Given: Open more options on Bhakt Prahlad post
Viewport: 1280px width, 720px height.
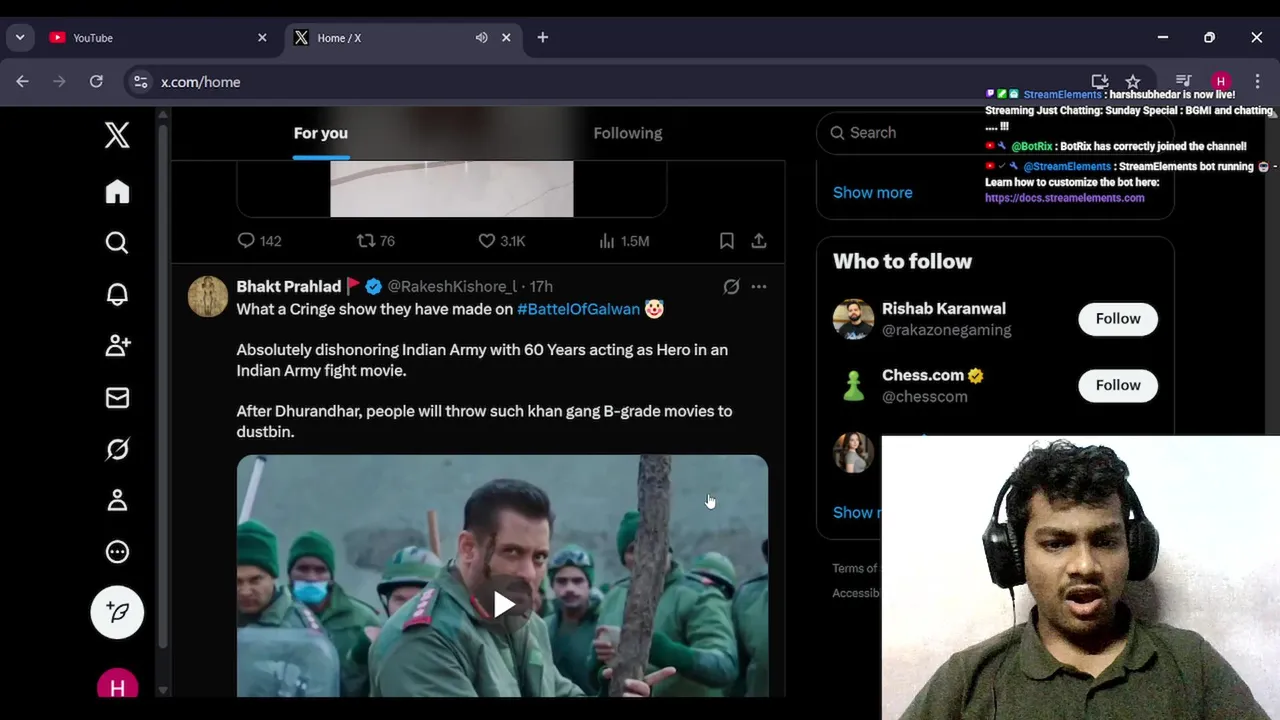Looking at the screenshot, I should (x=759, y=287).
